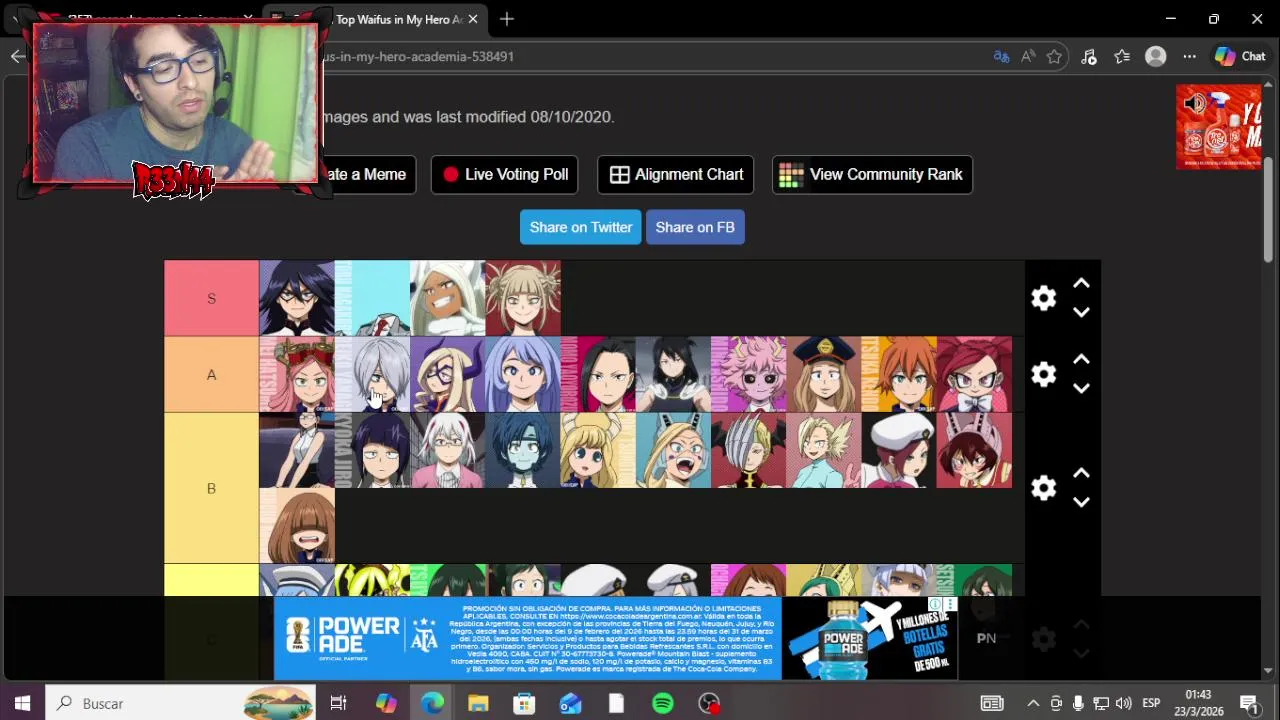Open Copilot Chat button

point(1240,57)
